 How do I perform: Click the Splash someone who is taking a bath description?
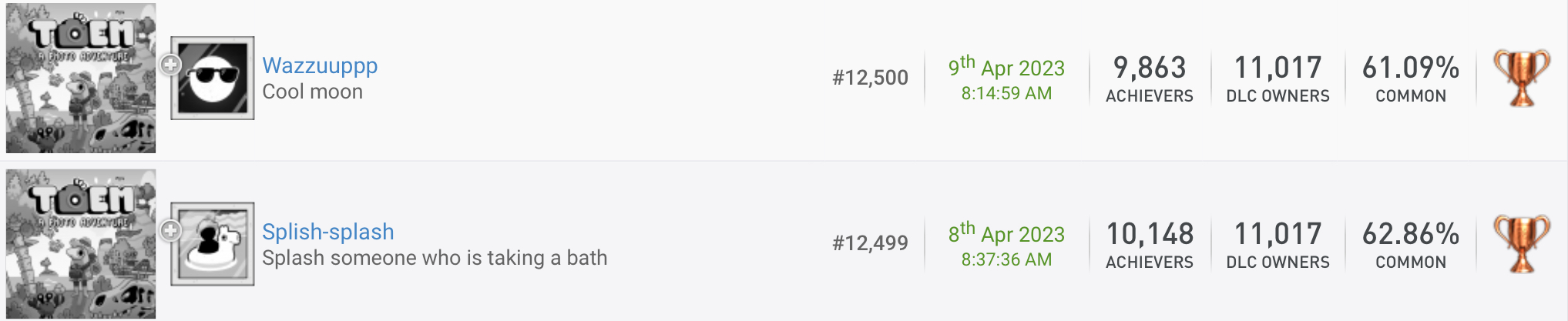[x=435, y=258]
